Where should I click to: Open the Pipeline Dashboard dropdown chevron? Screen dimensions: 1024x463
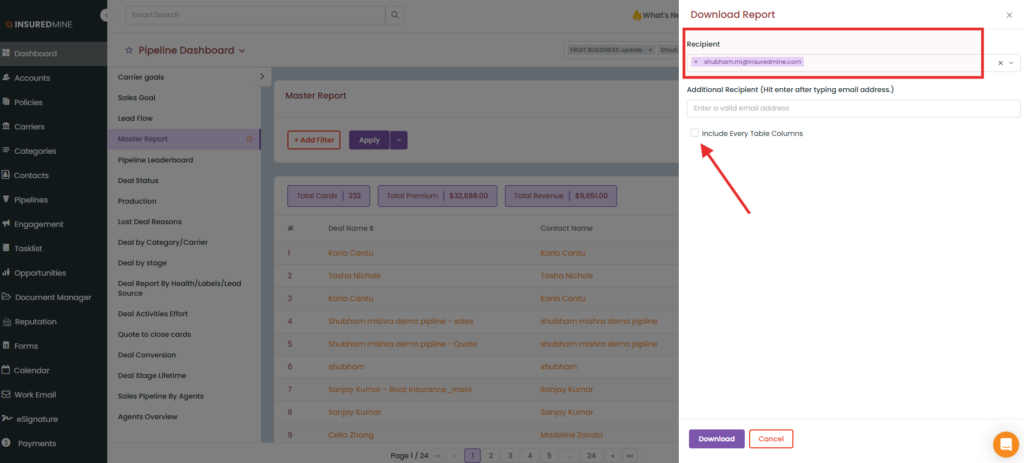pyautogui.click(x=242, y=50)
